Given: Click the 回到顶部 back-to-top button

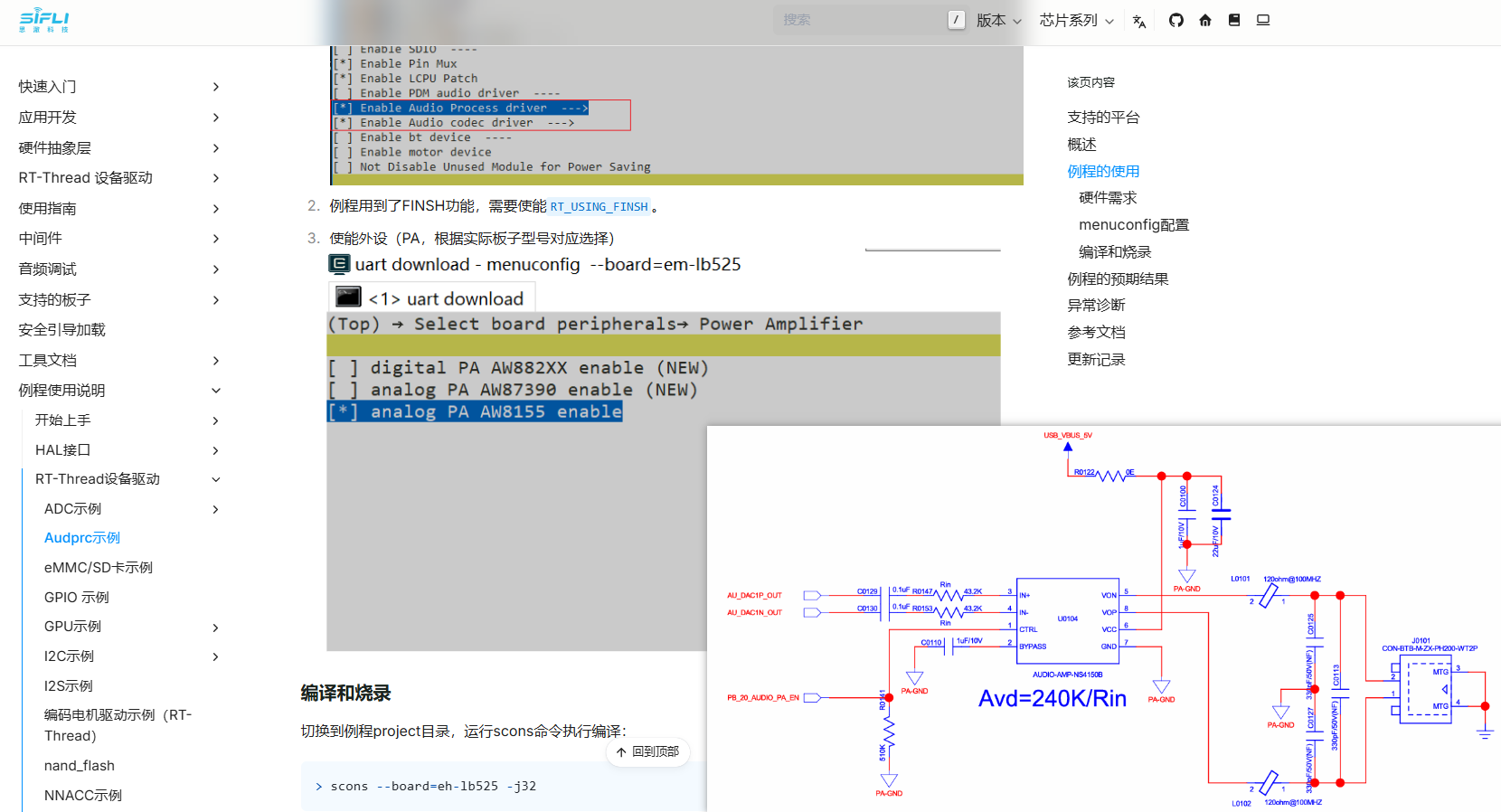Looking at the screenshot, I should [647, 752].
